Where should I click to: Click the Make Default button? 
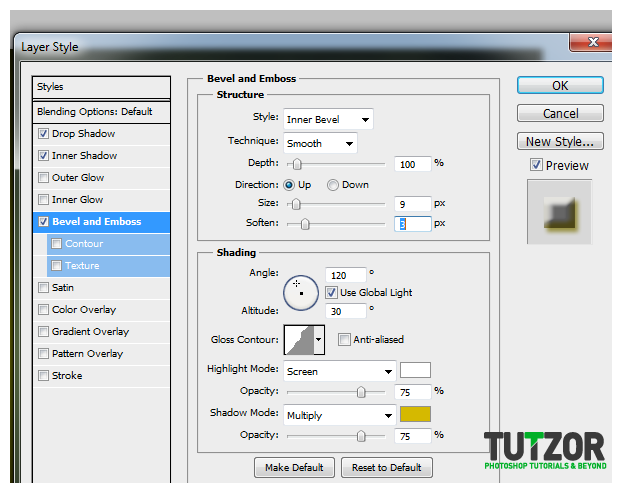pos(294,468)
